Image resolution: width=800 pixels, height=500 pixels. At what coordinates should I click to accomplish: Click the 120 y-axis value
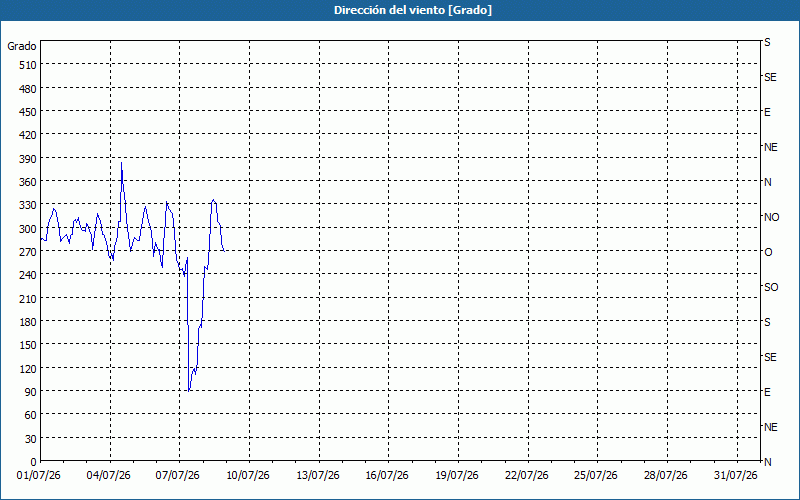pos(28,368)
